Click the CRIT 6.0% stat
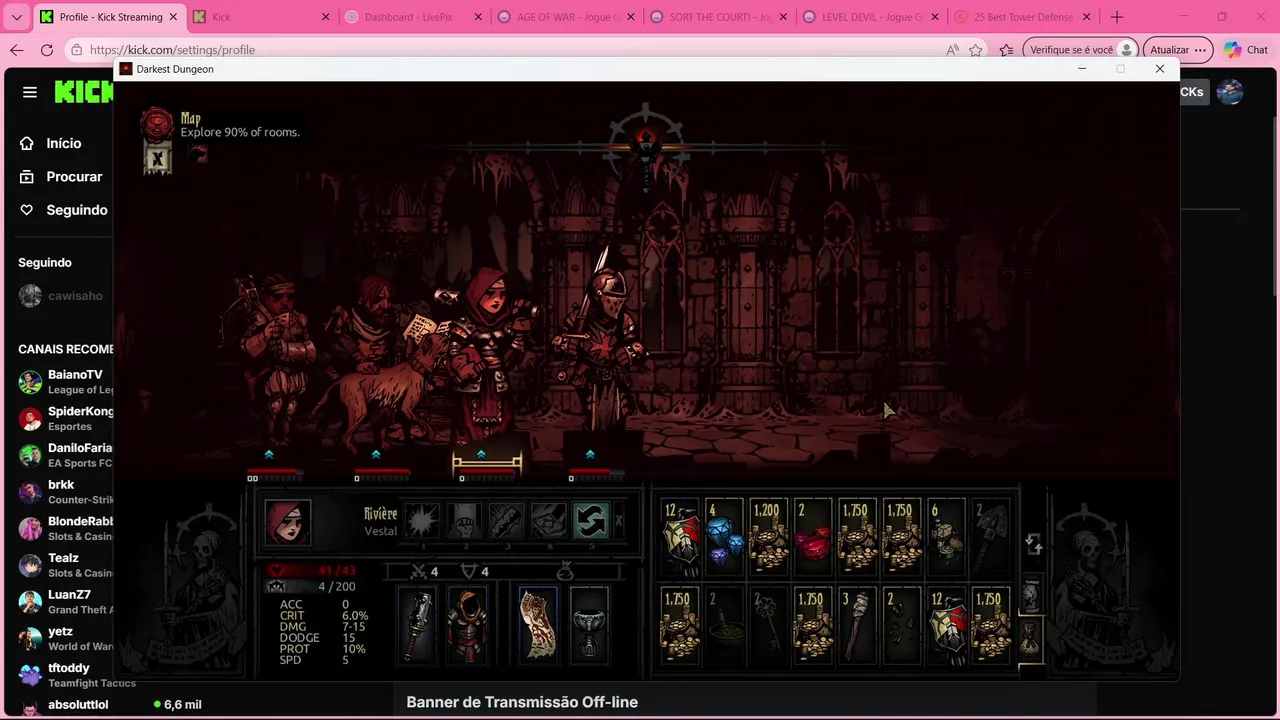1280x720 pixels. (x=324, y=616)
